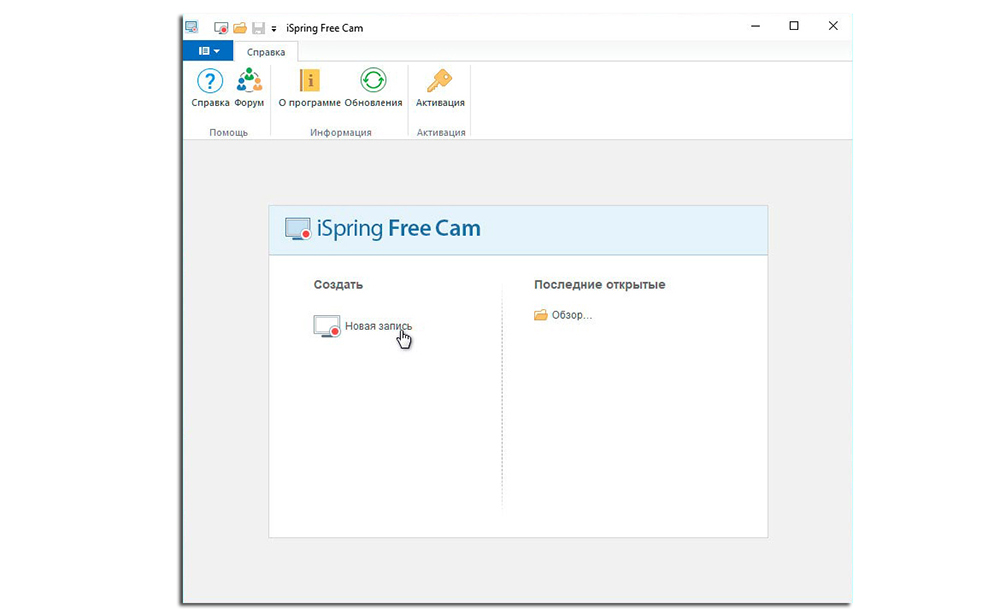Screen dimensions: 1000x615
Task: Click the Последние открытые heading
Action: click(x=599, y=285)
